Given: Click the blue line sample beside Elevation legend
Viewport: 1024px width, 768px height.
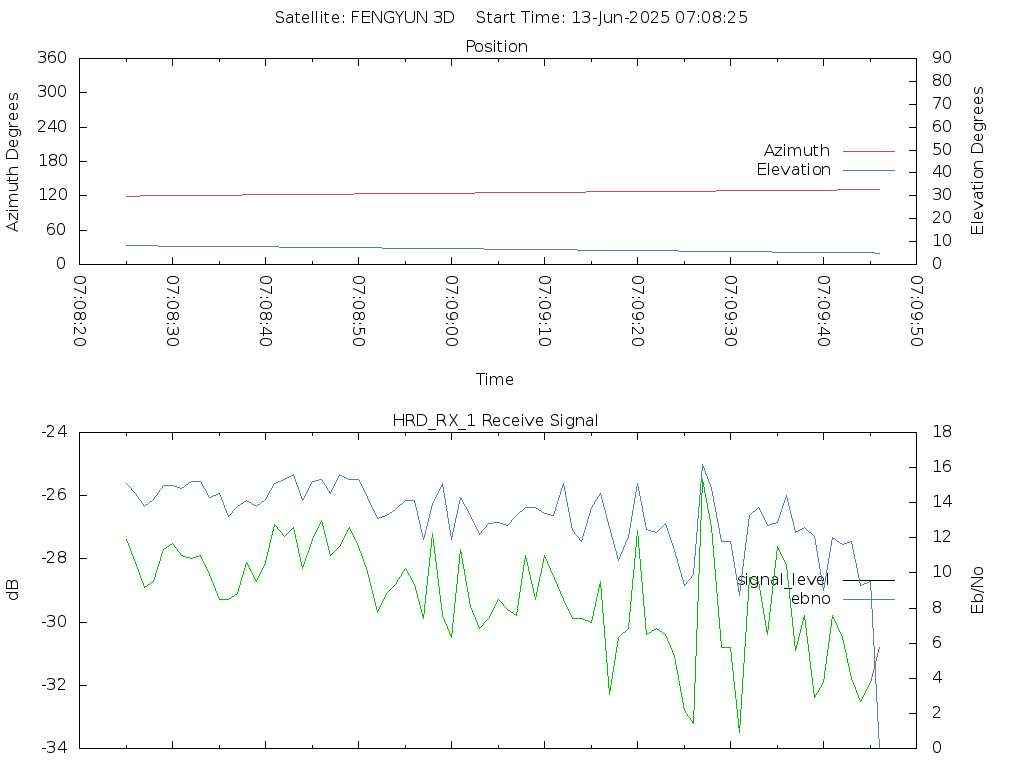Looking at the screenshot, I should pos(869,170).
